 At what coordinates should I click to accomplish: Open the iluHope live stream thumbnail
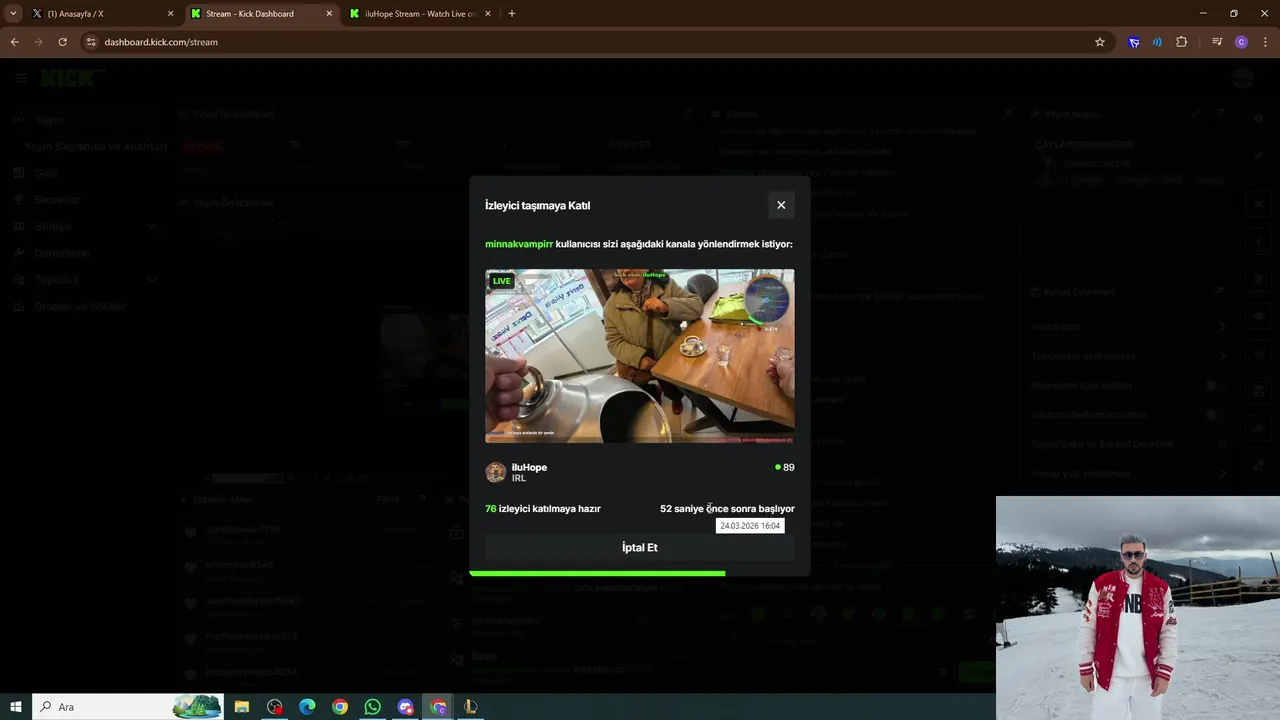tap(640, 356)
